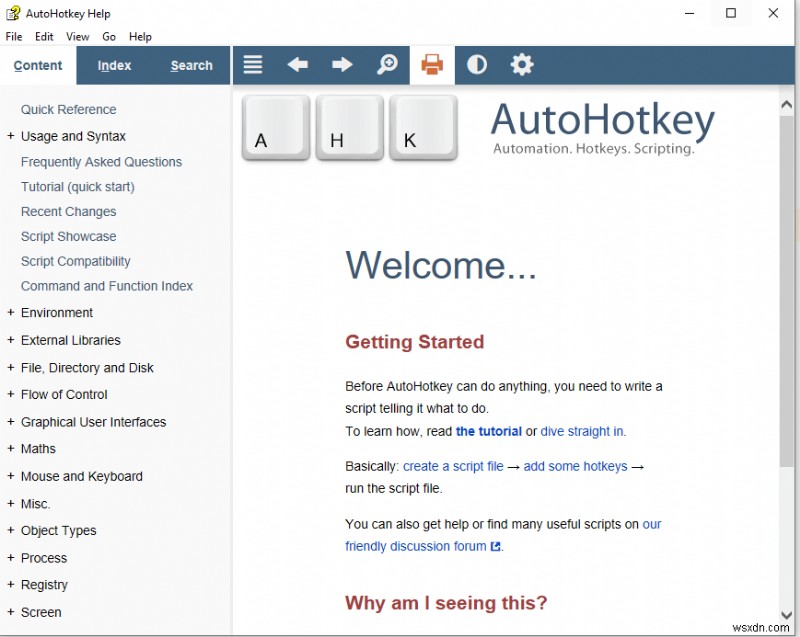This screenshot has width=800, height=637.
Task: Open the zoom magnifier tool
Action: point(387,64)
